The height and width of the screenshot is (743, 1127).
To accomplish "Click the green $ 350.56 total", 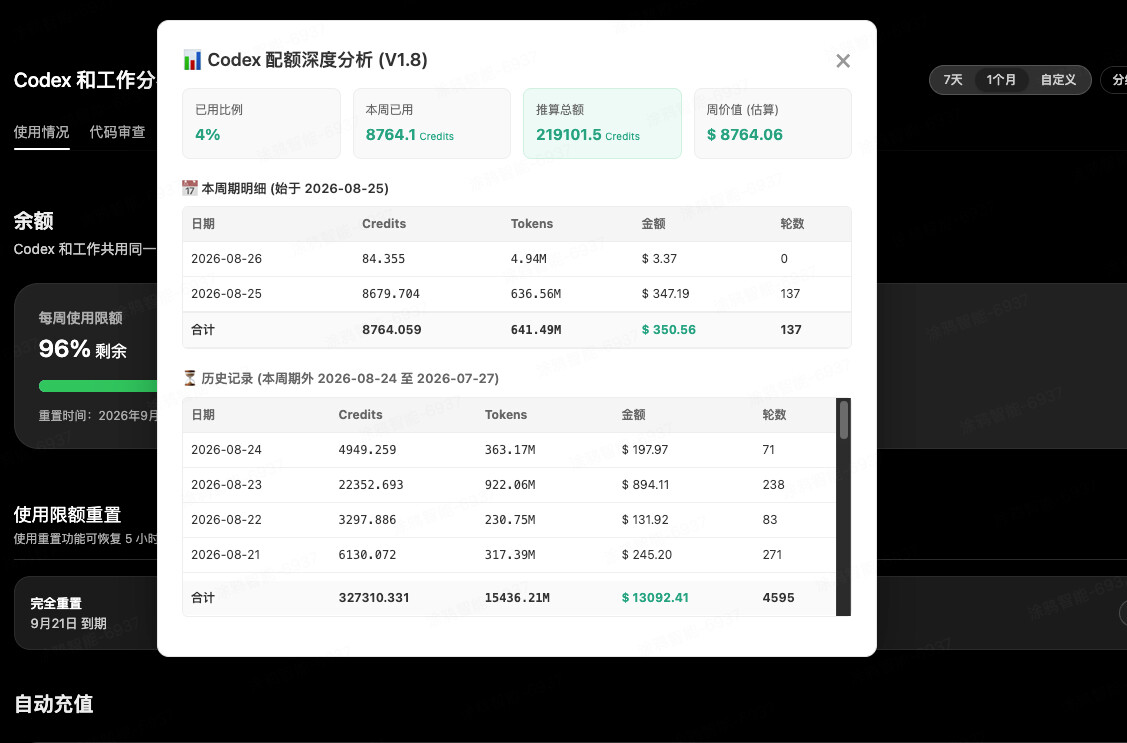I will coord(668,330).
